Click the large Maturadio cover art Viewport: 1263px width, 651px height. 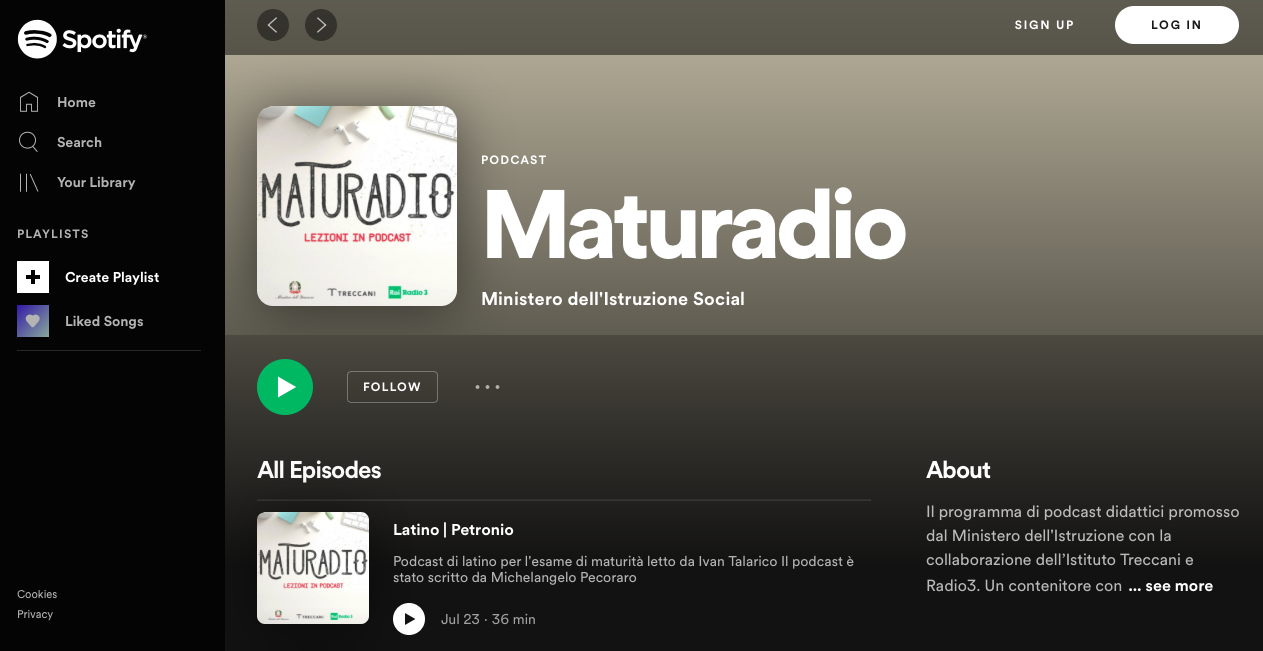(357, 206)
